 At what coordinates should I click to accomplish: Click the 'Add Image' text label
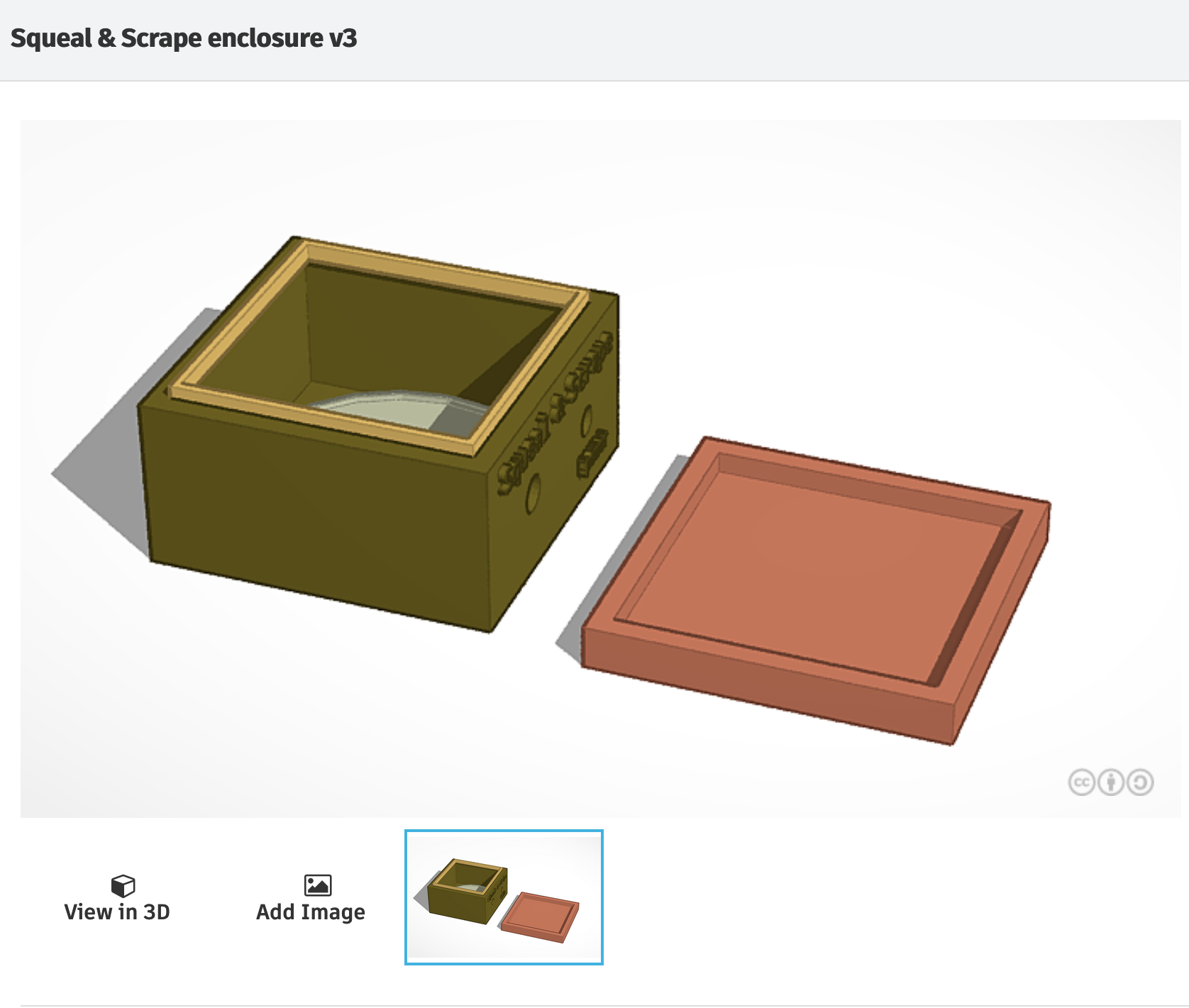coord(311,912)
